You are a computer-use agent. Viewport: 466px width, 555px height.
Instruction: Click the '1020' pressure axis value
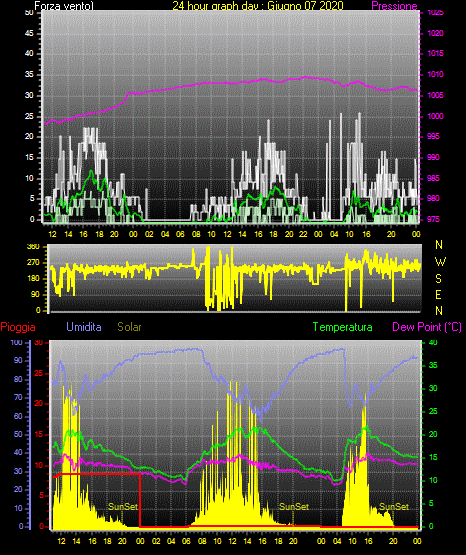coord(435,33)
